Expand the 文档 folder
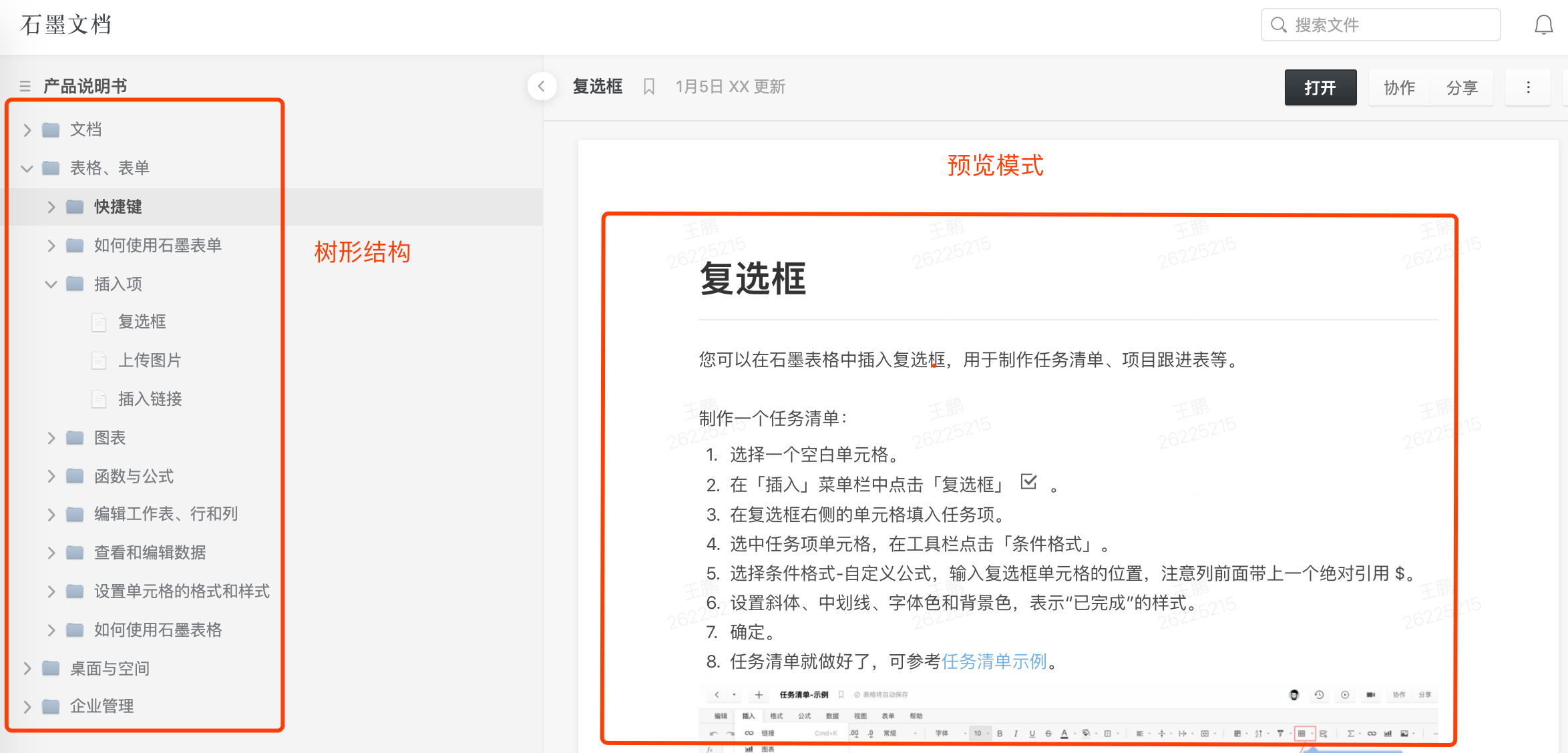The width and height of the screenshot is (1568, 753). pos(27,130)
